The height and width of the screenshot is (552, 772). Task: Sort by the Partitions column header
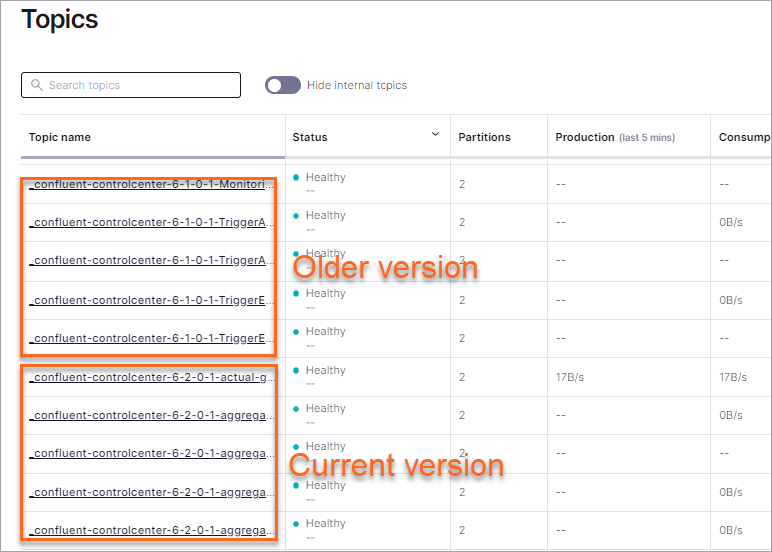pyautogui.click(x=484, y=137)
